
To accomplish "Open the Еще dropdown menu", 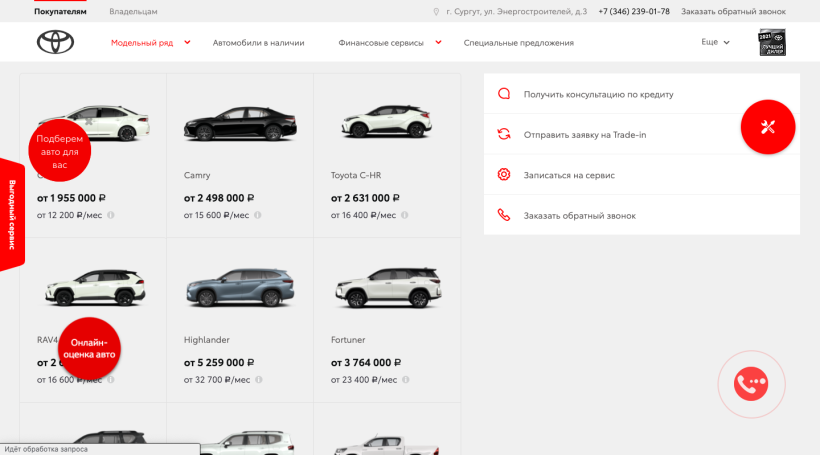I will click(715, 42).
